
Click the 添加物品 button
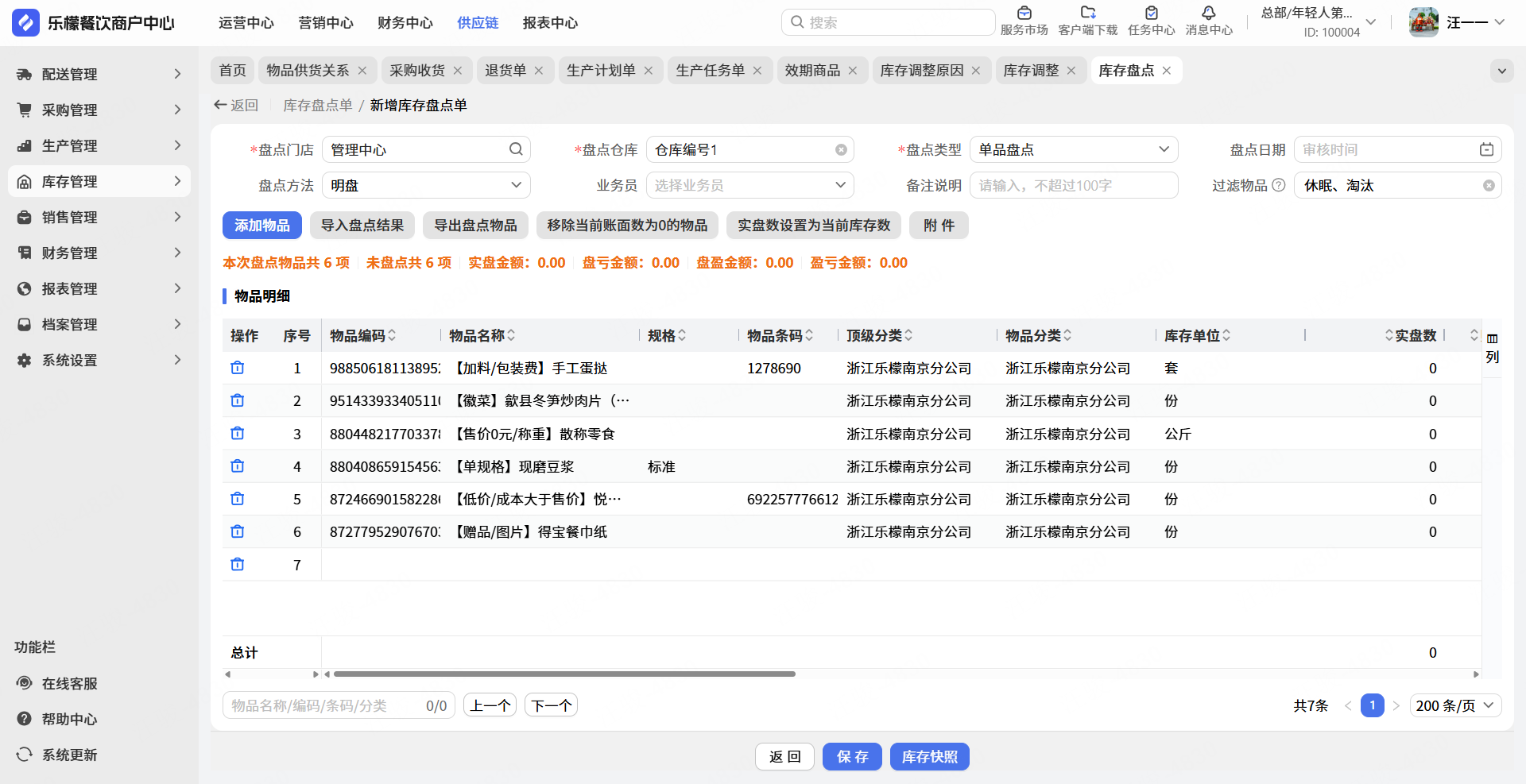pyautogui.click(x=261, y=226)
